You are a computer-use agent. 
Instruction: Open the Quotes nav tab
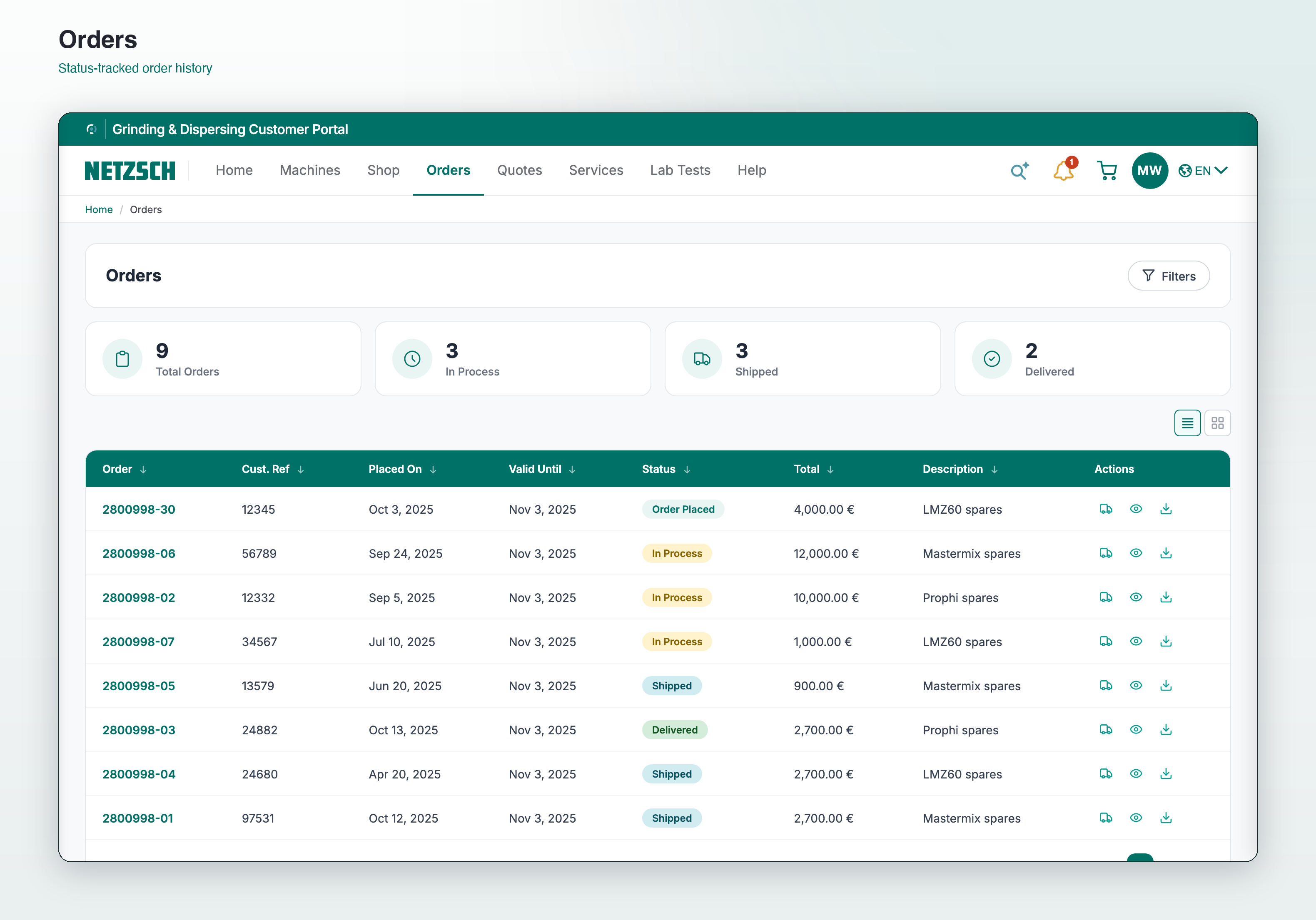pos(519,170)
